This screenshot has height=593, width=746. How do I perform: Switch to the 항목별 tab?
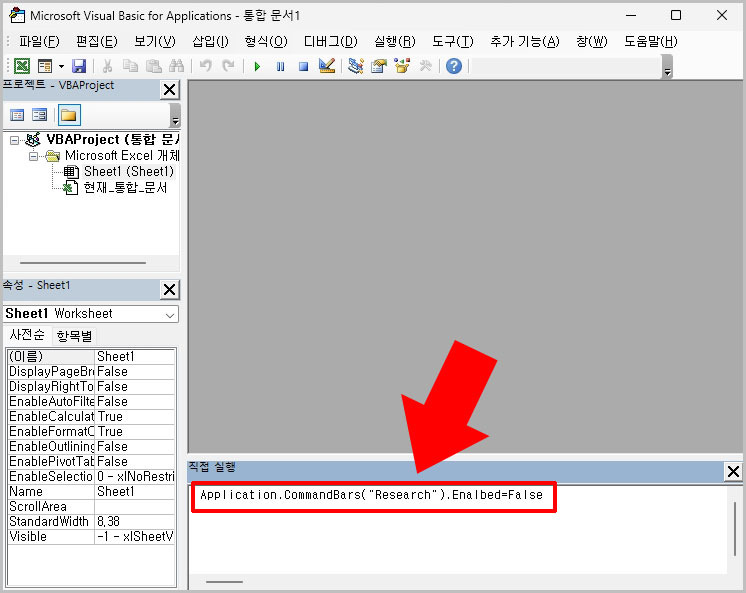[x=74, y=336]
